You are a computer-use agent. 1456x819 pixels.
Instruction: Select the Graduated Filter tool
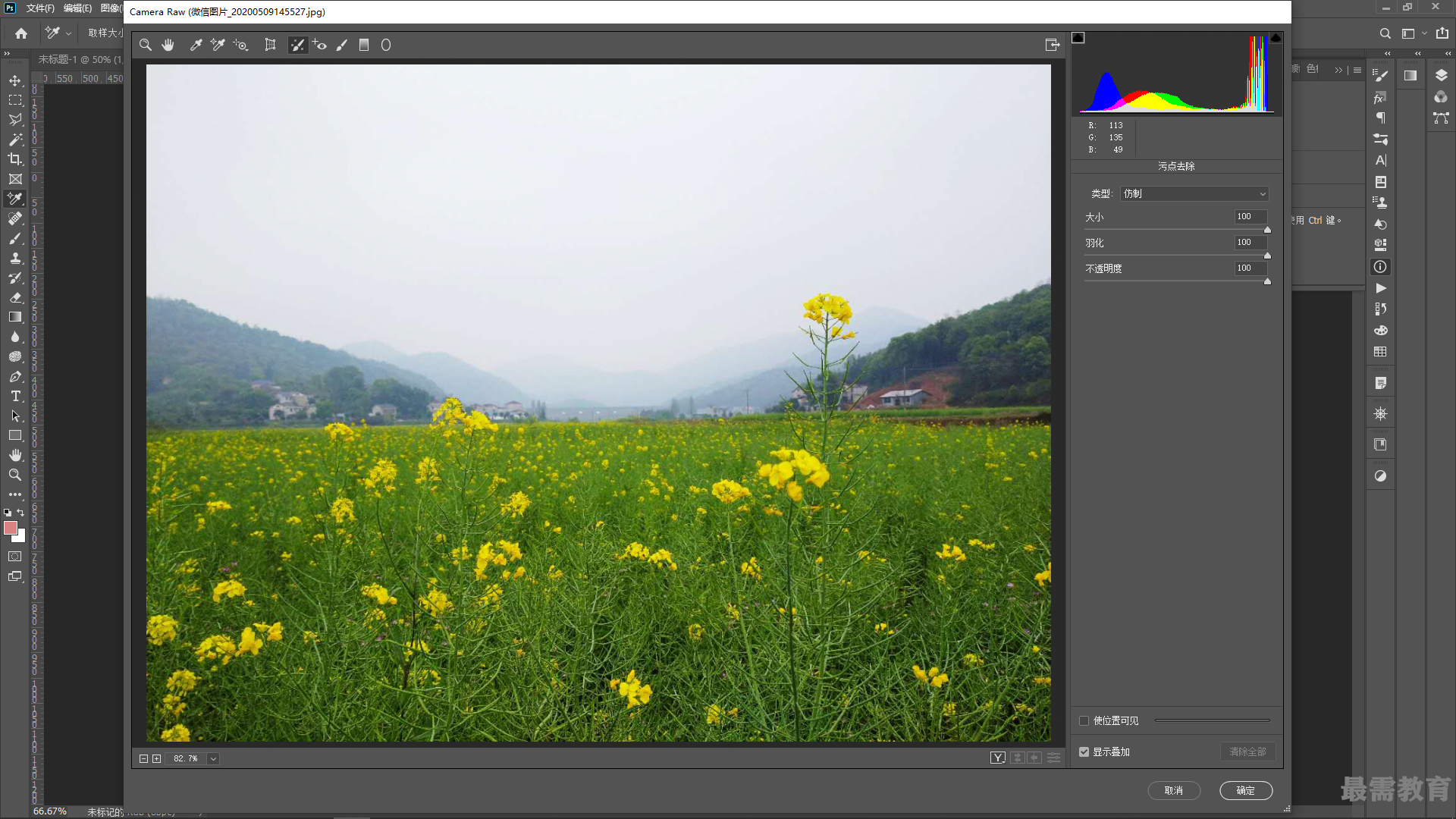[x=364, y=45]
